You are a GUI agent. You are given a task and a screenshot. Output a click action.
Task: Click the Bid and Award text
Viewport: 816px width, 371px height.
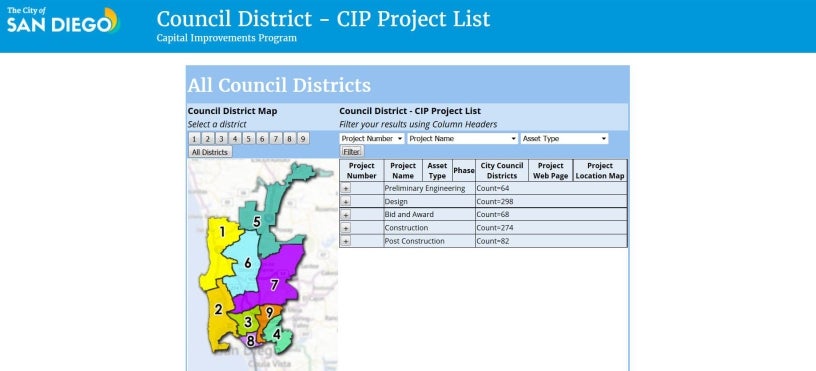409,214
